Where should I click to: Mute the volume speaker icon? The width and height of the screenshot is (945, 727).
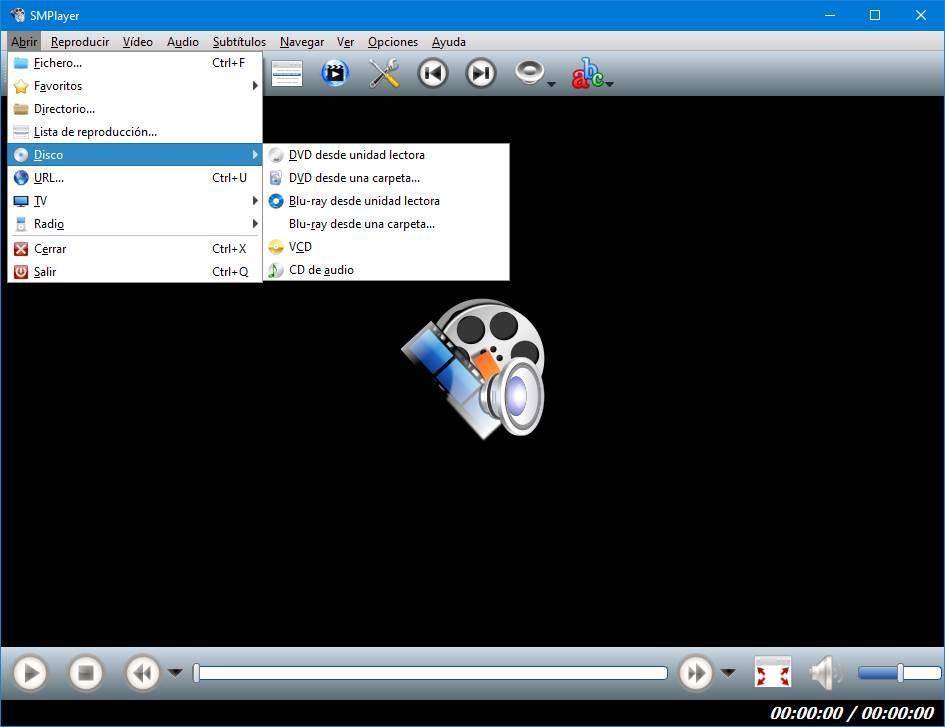tap(824, 672)
